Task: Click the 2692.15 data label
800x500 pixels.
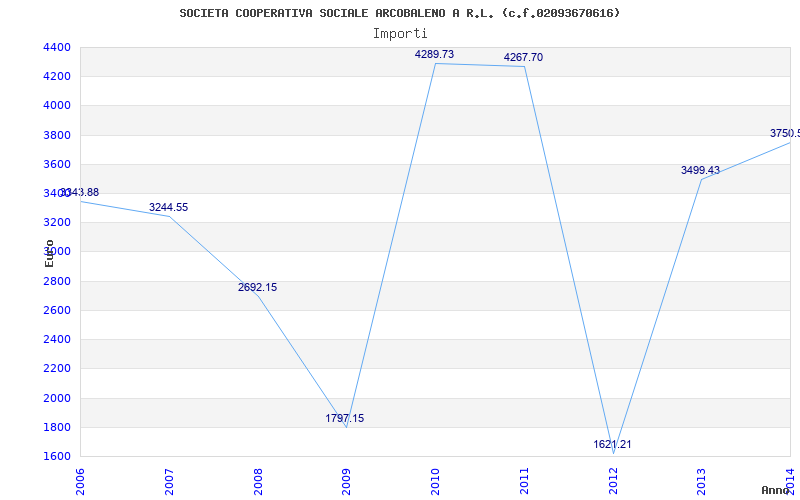Action: (x=257, y=287)
